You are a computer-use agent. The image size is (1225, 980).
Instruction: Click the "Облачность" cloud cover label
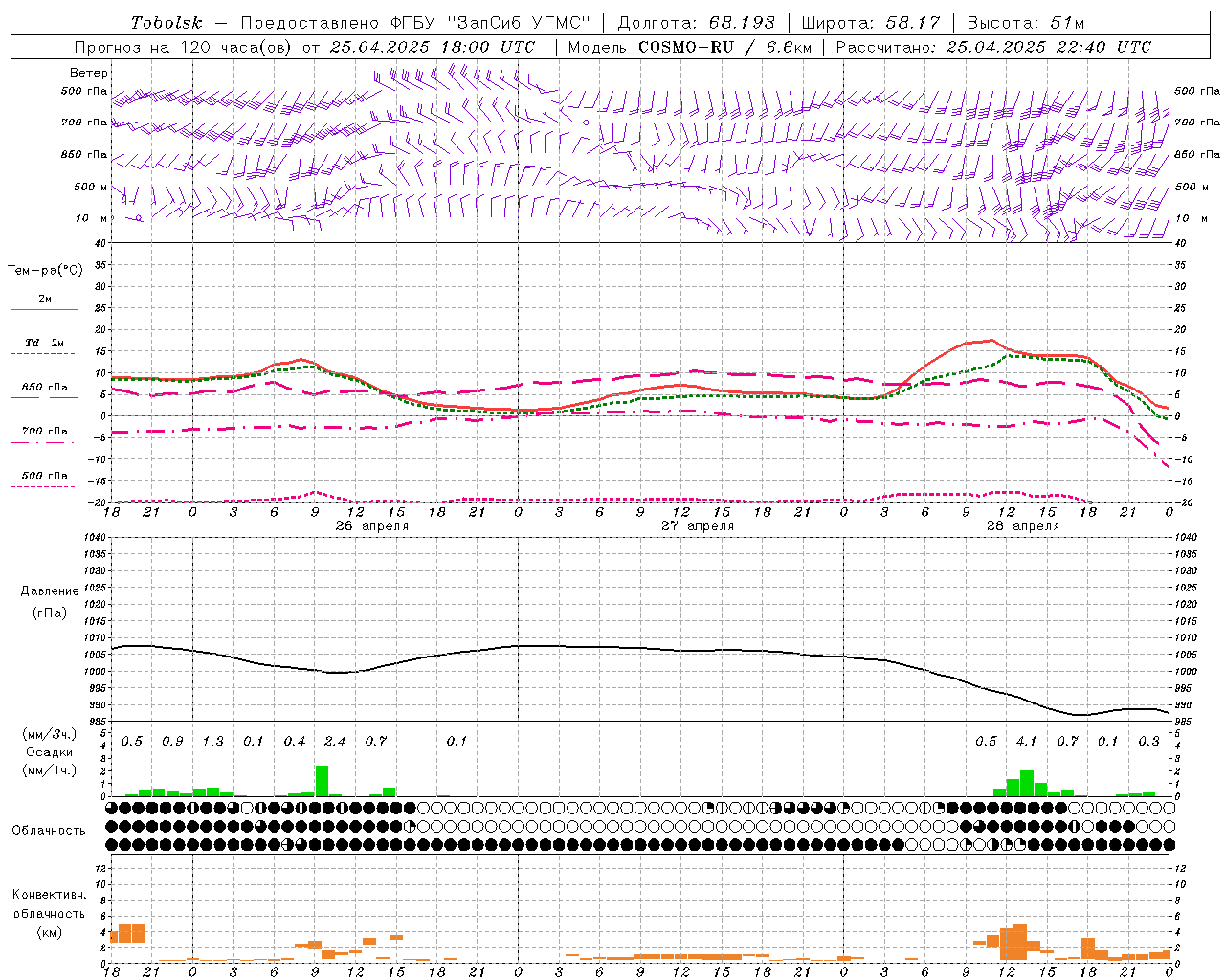pyautogui.click(x=49, y=830)
